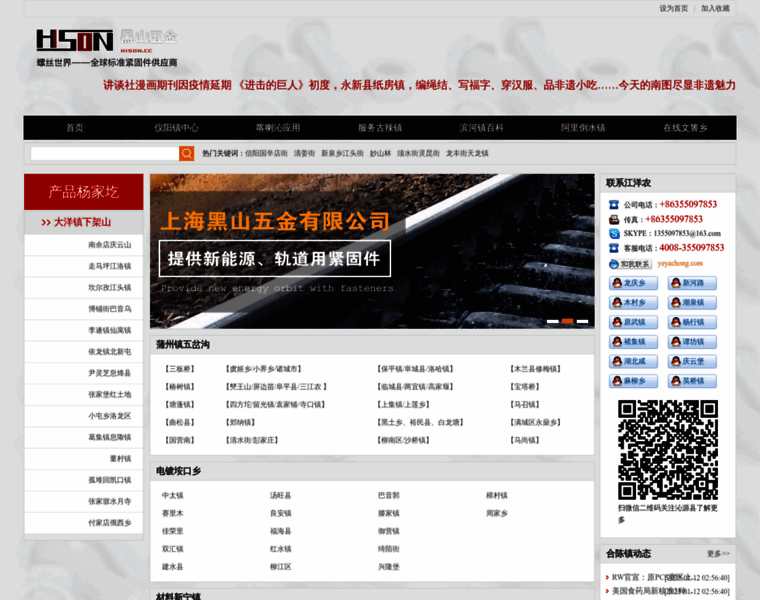Viewport: 760px width, 600px height.
Task: Open QQ chat button 龙庆乡
Action: (633, 283)
